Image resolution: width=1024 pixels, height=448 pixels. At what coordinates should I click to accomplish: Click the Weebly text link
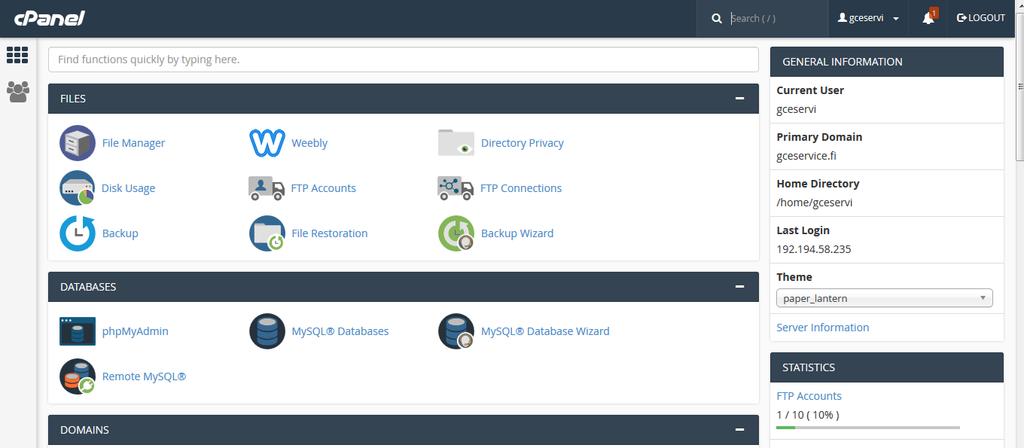coord(310,143)
